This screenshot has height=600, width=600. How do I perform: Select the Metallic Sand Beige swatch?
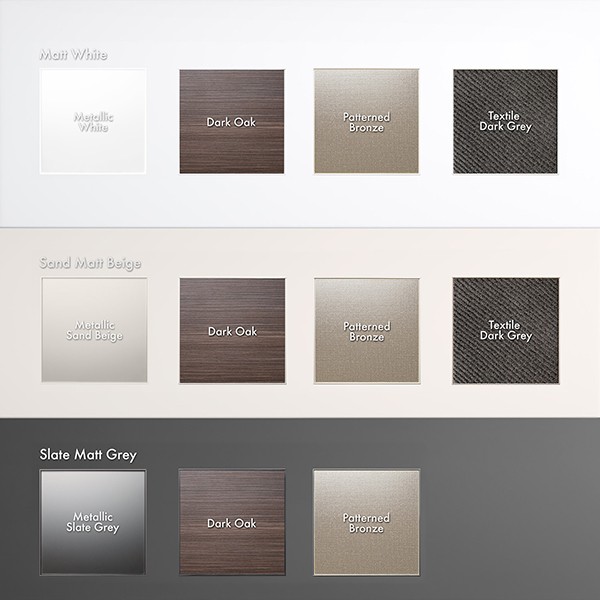[94, 331]
